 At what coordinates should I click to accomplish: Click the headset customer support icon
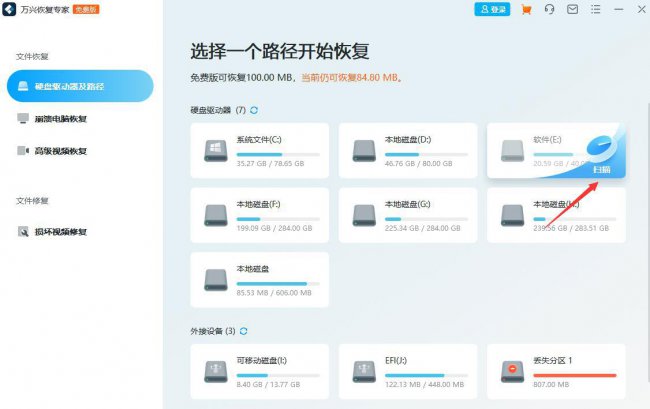pos(549,9)
